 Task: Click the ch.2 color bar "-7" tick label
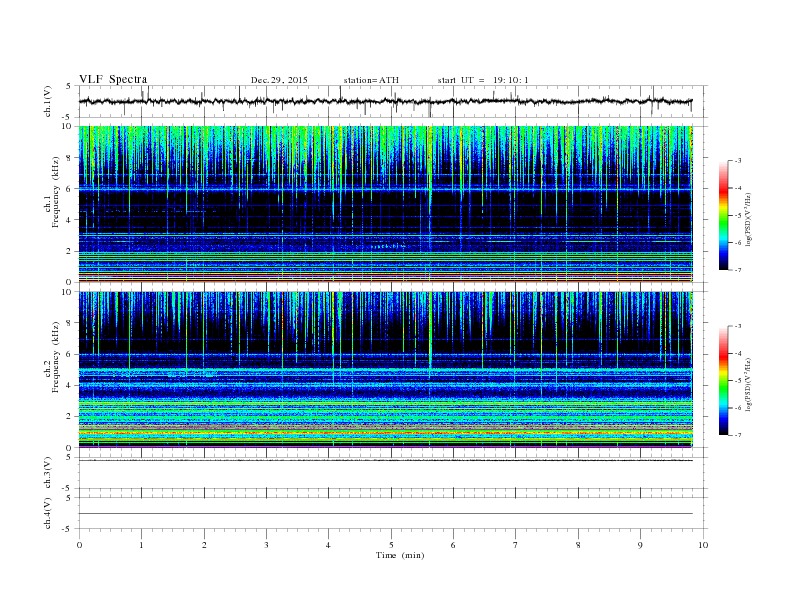[x=737, y=435]
